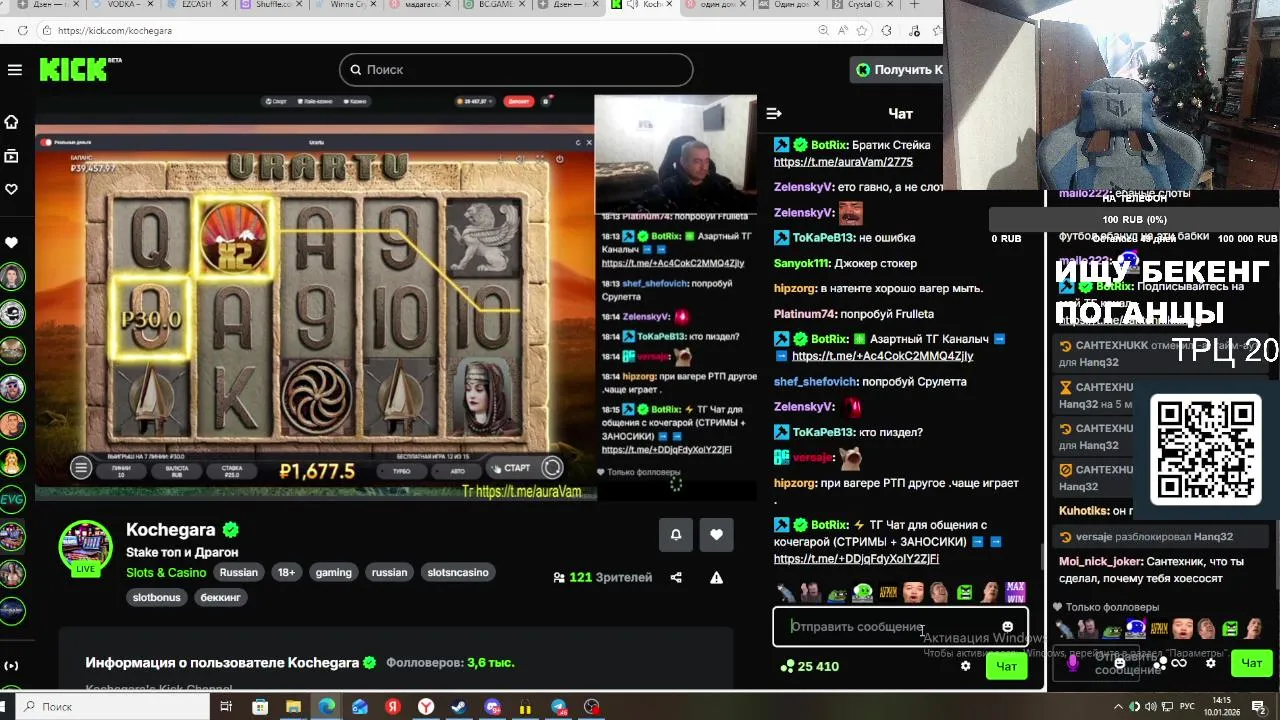Viewport: 1280px width, 720px height.
Task: Open Windows notification center
Action: click(x=1259, y=707)
